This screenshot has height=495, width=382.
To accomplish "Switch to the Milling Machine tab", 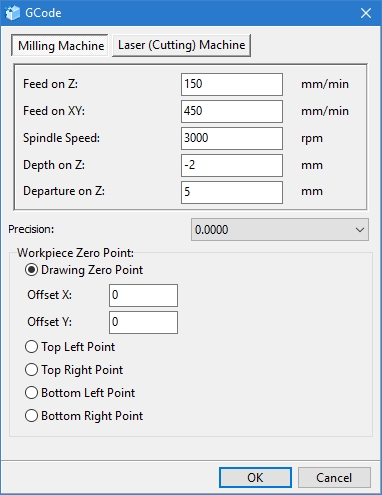I will pyautogui.click(x=60, y=45).
